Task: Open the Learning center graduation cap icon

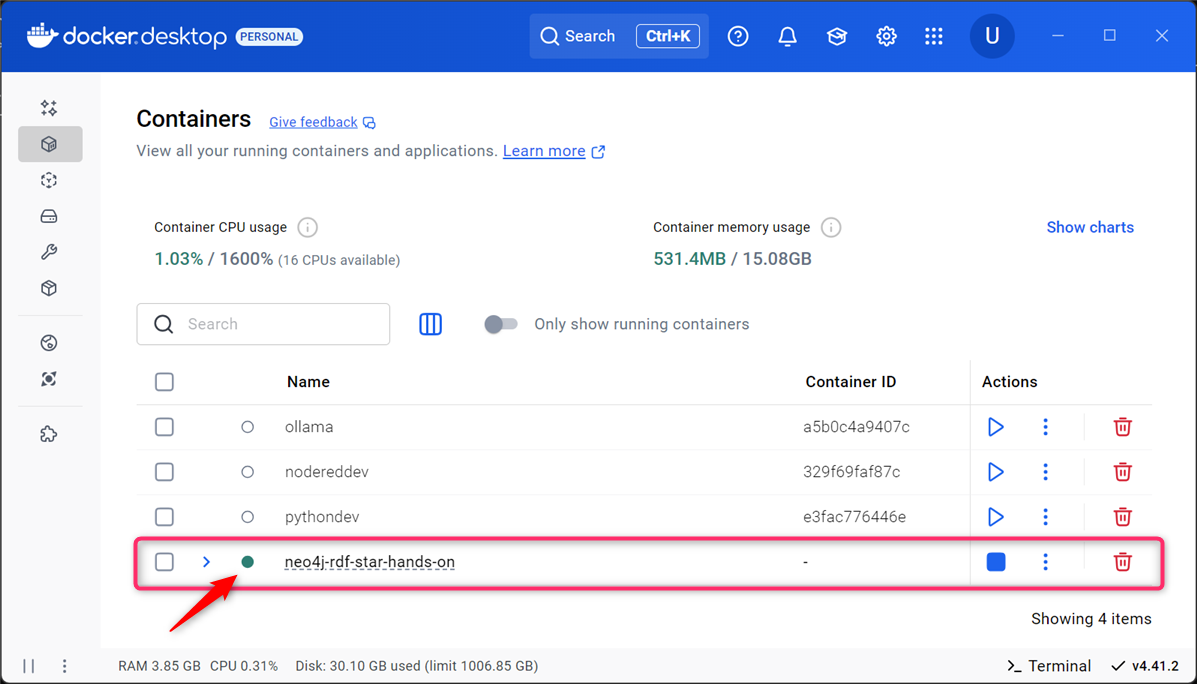Action: (837, 36)
